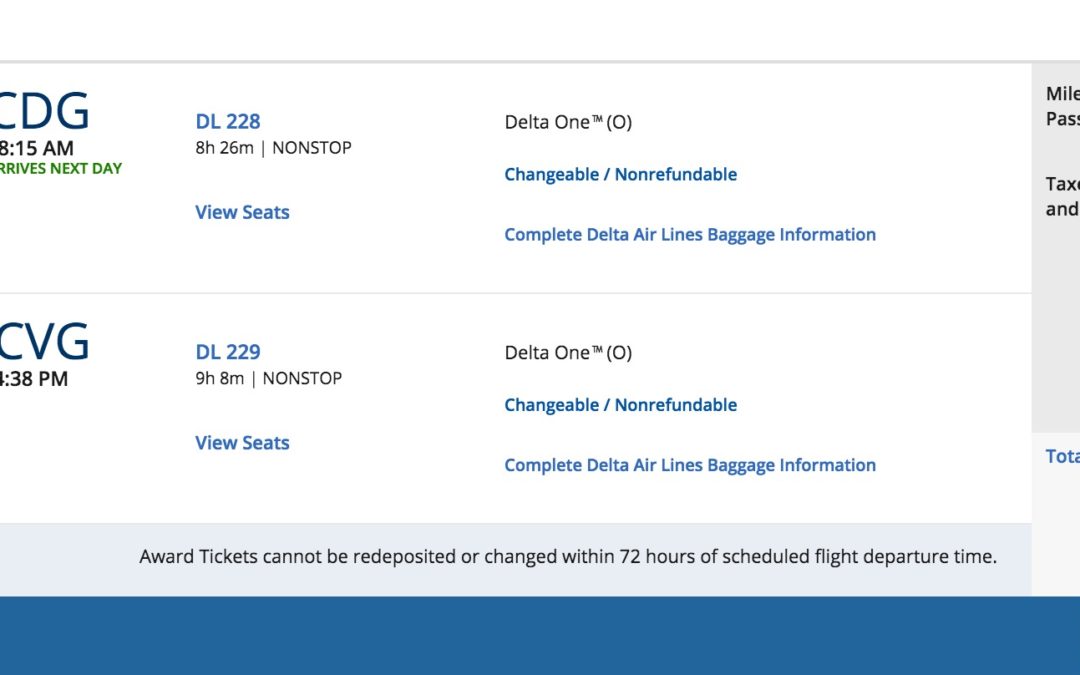Open baggage information link for CVG flight

690,465
